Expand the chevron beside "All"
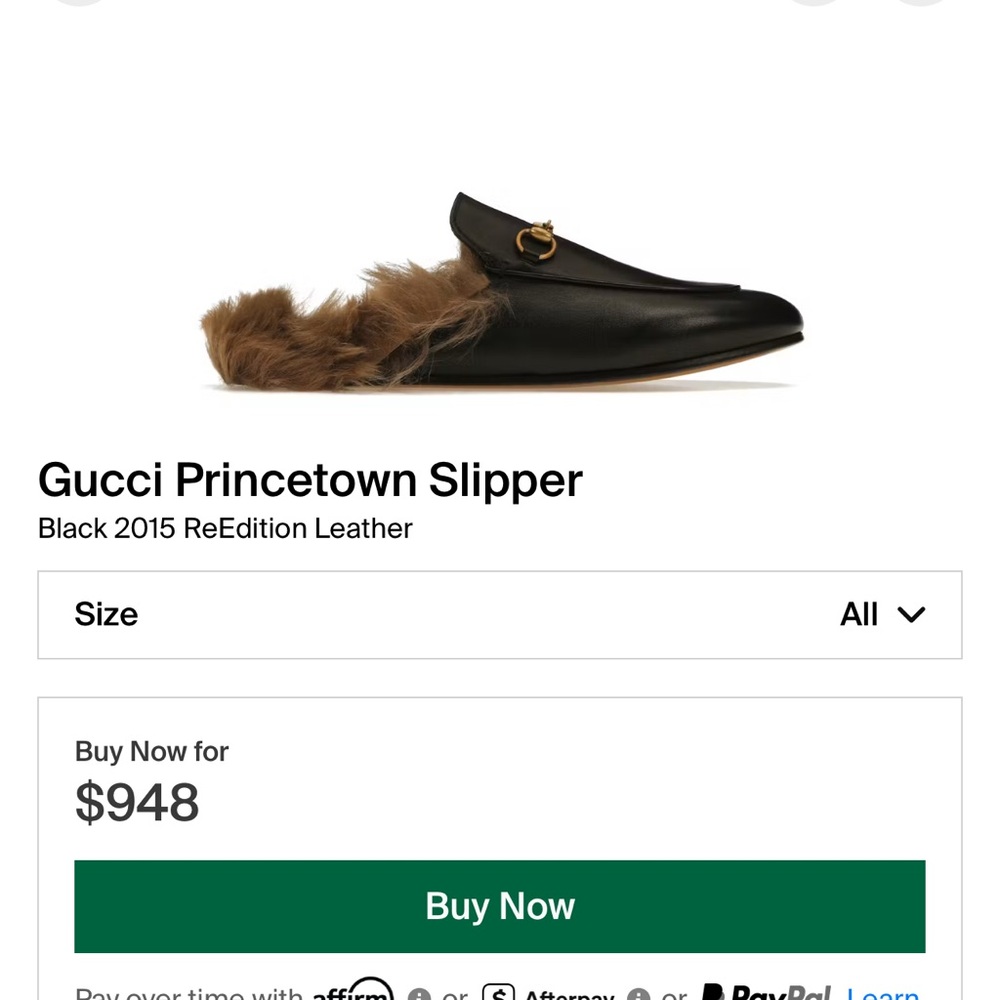 point(911,616)
